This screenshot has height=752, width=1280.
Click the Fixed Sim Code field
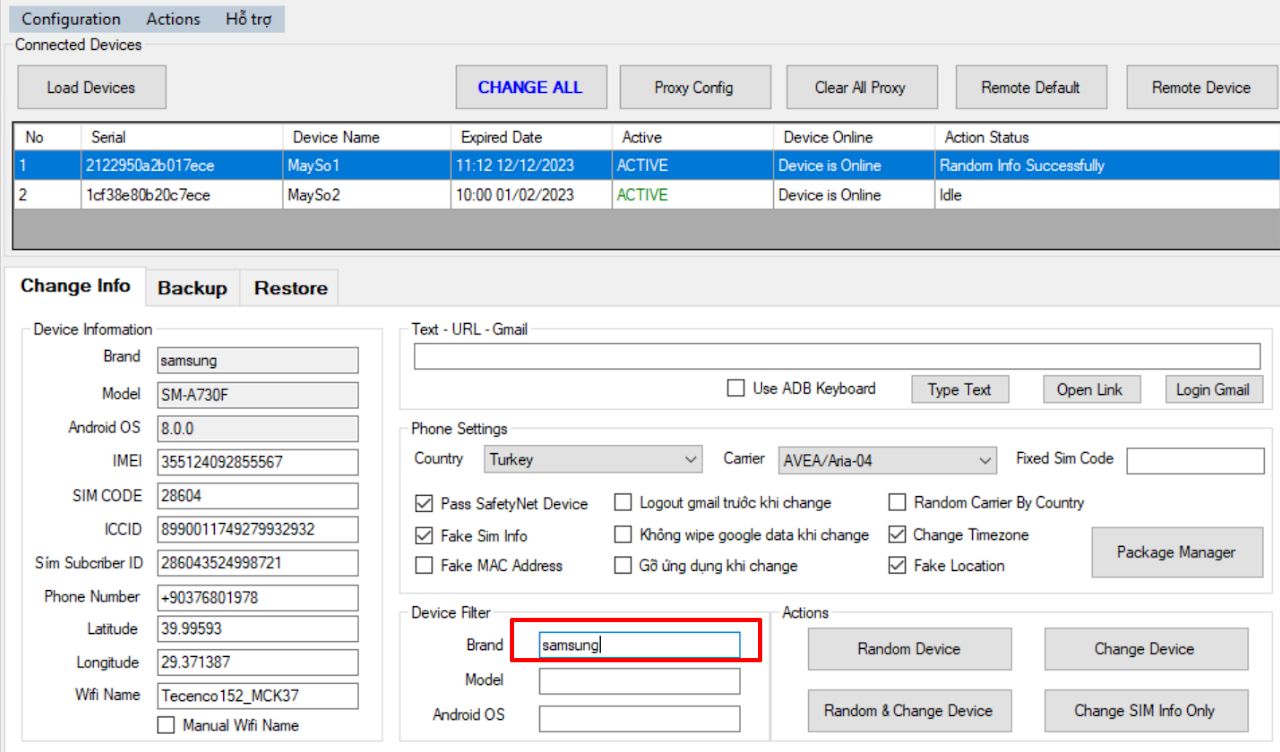[x=1196, y=460]
